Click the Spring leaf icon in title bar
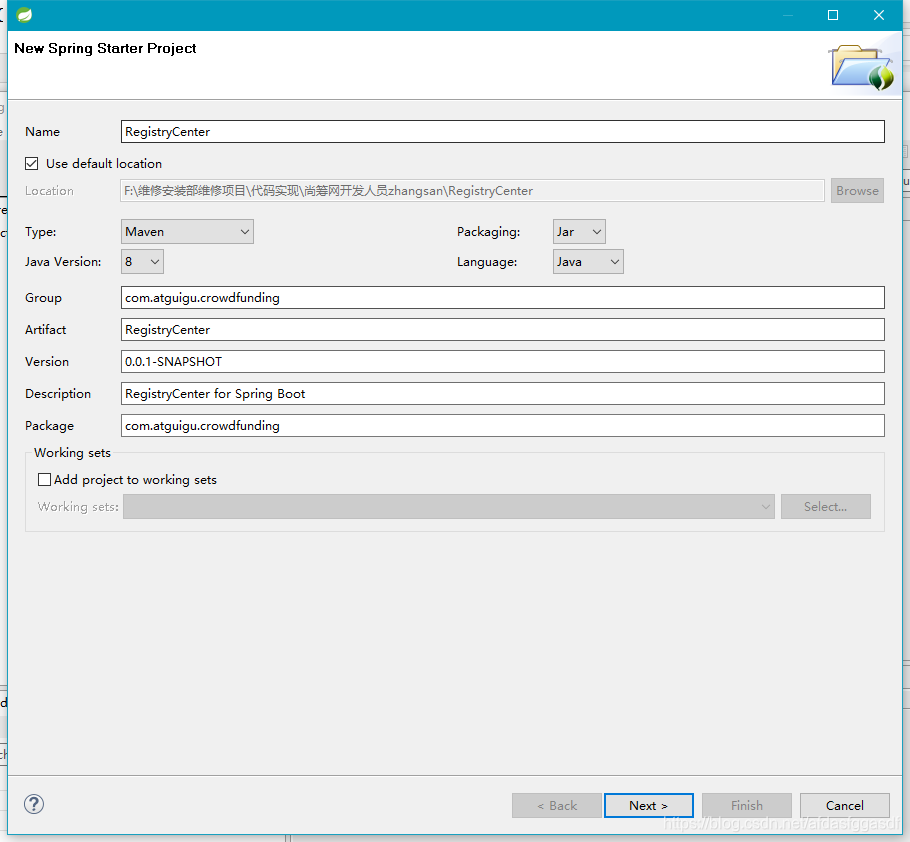 pyautogui.click(x=24, y=15)
